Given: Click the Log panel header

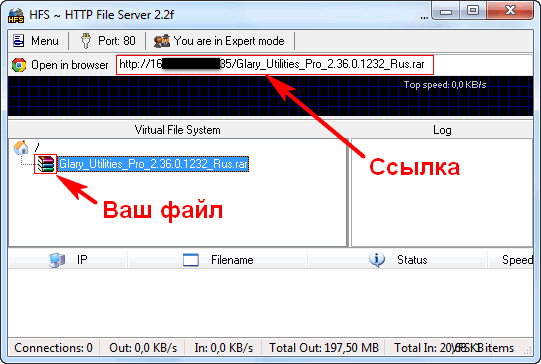Looking at the screenshot, I should (442, 130).
